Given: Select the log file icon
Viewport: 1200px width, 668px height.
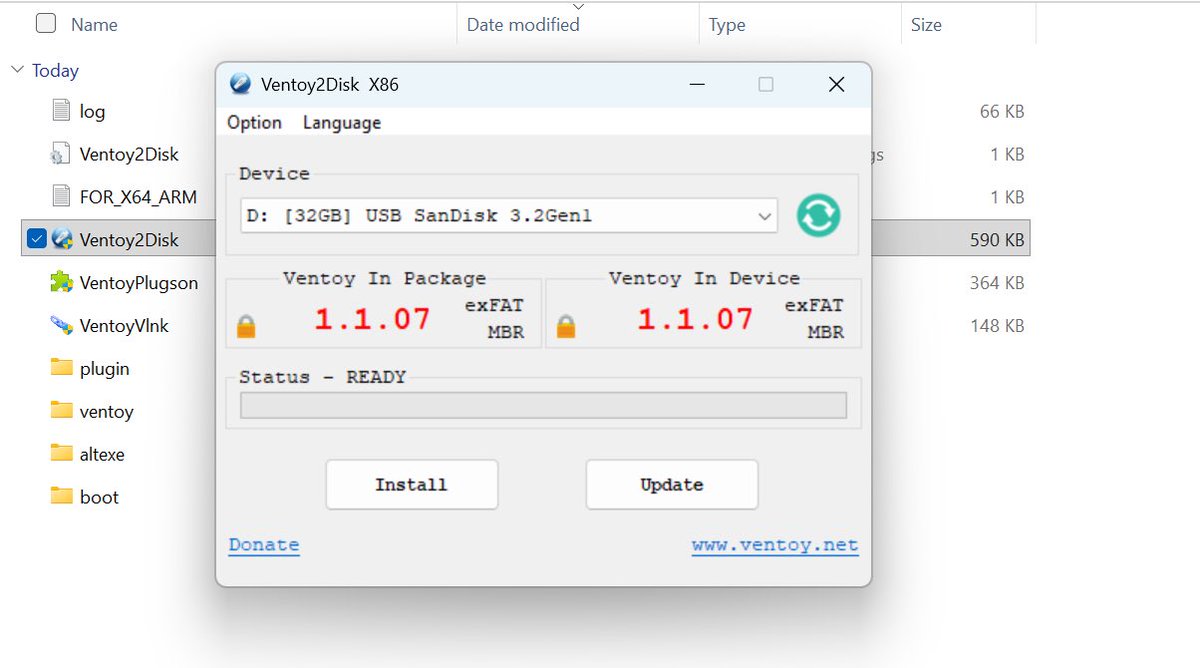Looking at the screenshot, I should [x=62, y=111].
